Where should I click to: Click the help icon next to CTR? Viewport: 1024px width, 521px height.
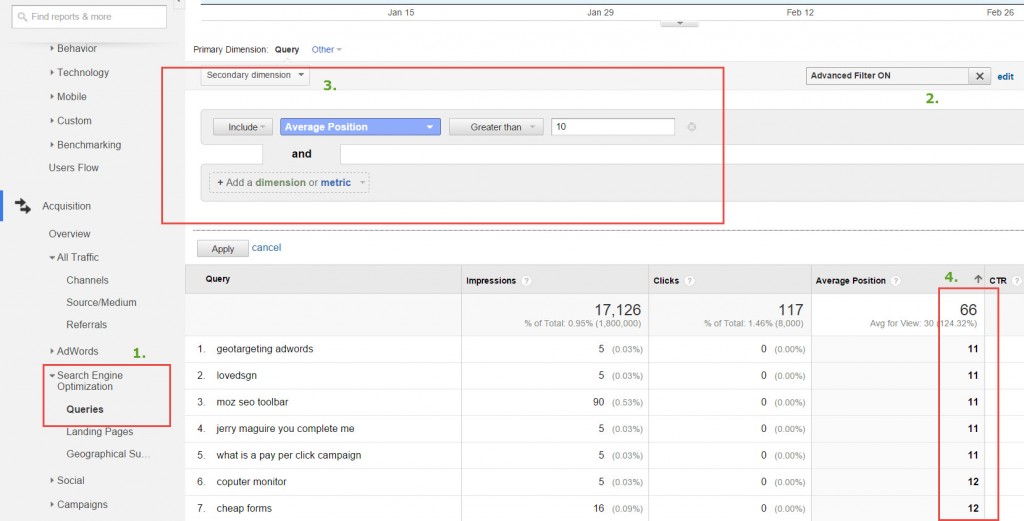coord(1015,281)
